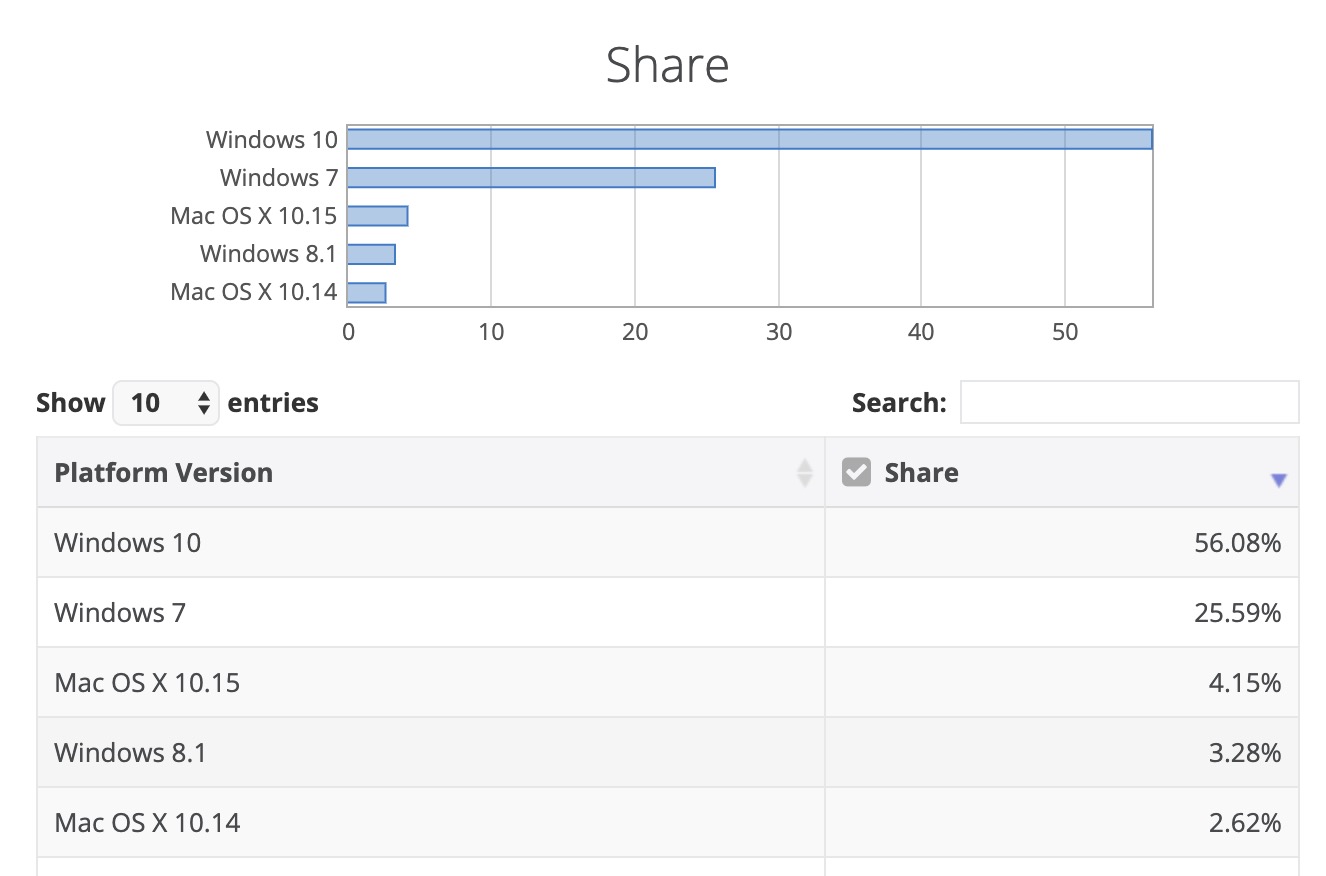Toggle the Share column checkbox
The height and width of the screenshot is (876, 1326).
tap(856, 472)
